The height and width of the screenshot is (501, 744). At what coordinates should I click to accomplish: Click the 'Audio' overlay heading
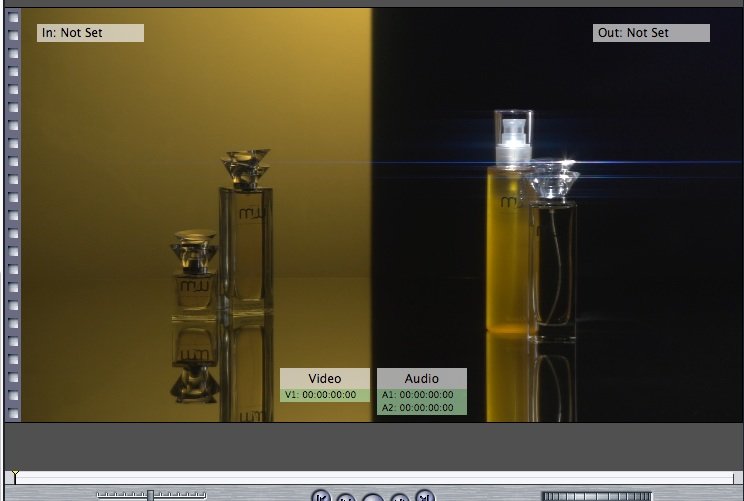pyautogui.click(x=422, y=379)
